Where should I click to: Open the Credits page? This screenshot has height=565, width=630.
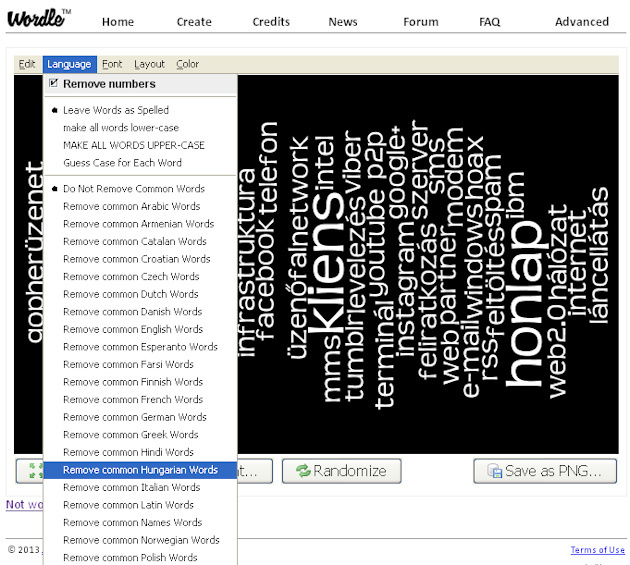[271, 22]
